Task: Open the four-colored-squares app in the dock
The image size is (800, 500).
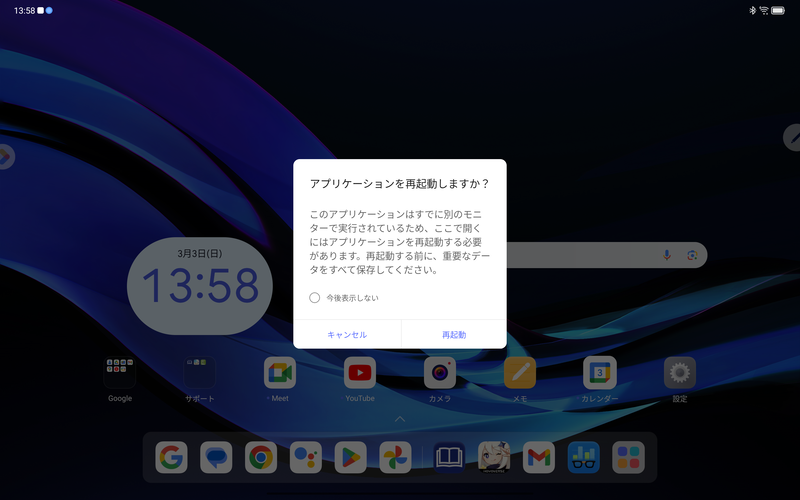Action: pyautogui.click(x=629, y=457)
